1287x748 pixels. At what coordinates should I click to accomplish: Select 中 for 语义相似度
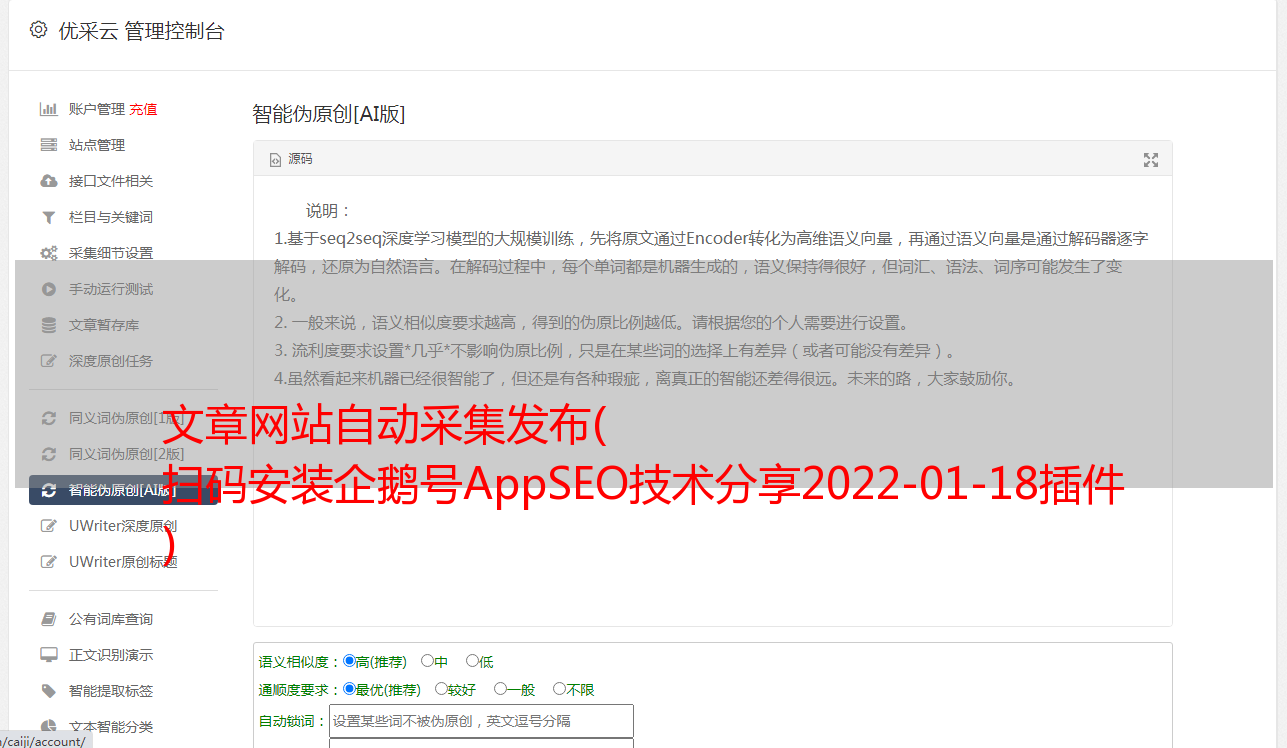click(427, 661)
